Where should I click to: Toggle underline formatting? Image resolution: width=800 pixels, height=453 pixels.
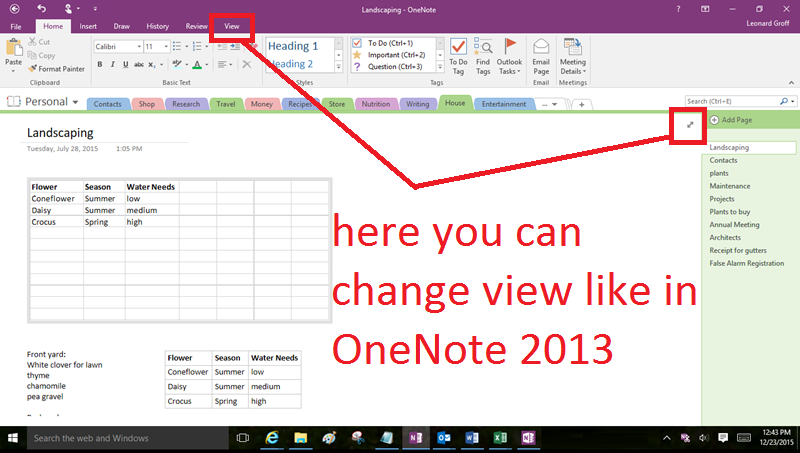click(x=126, y=64)
